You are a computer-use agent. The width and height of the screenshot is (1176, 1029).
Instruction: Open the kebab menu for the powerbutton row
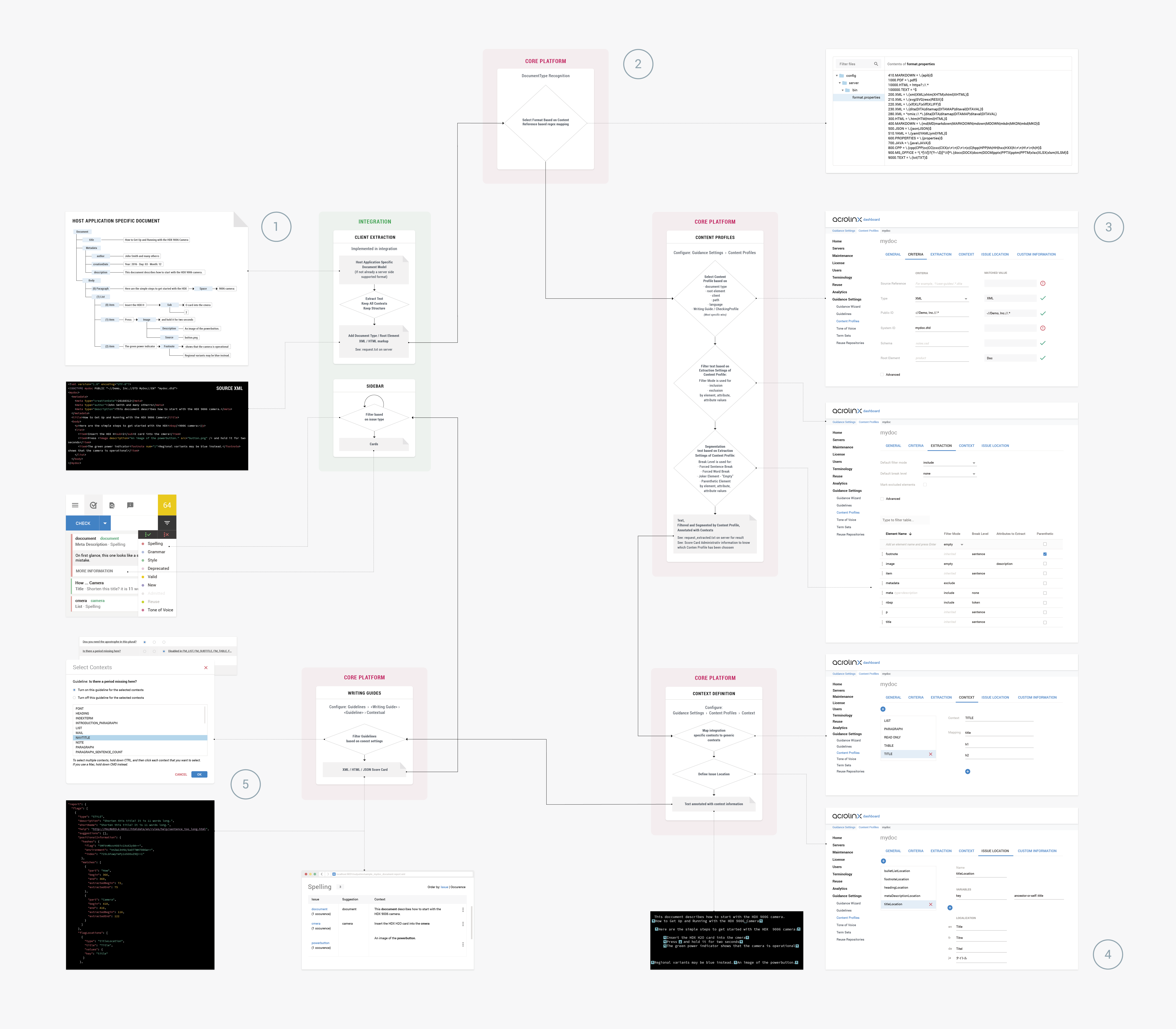(463, 945)
